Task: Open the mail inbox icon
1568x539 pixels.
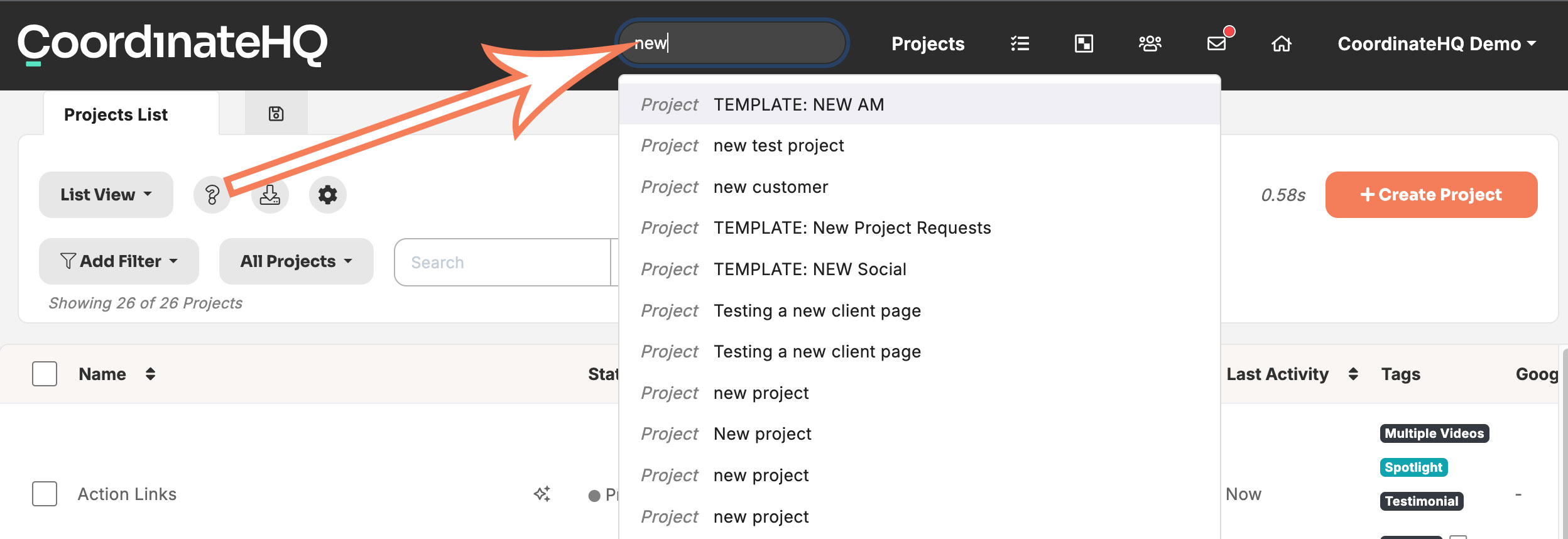Action: click(x=1217, y=43)
